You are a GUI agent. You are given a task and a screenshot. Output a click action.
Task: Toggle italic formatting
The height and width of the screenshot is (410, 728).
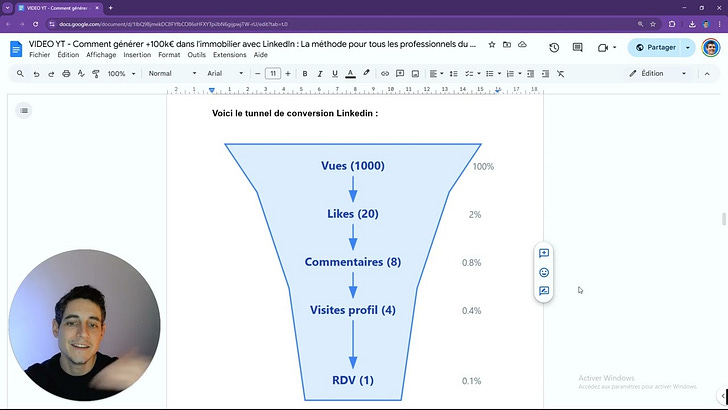319,73
